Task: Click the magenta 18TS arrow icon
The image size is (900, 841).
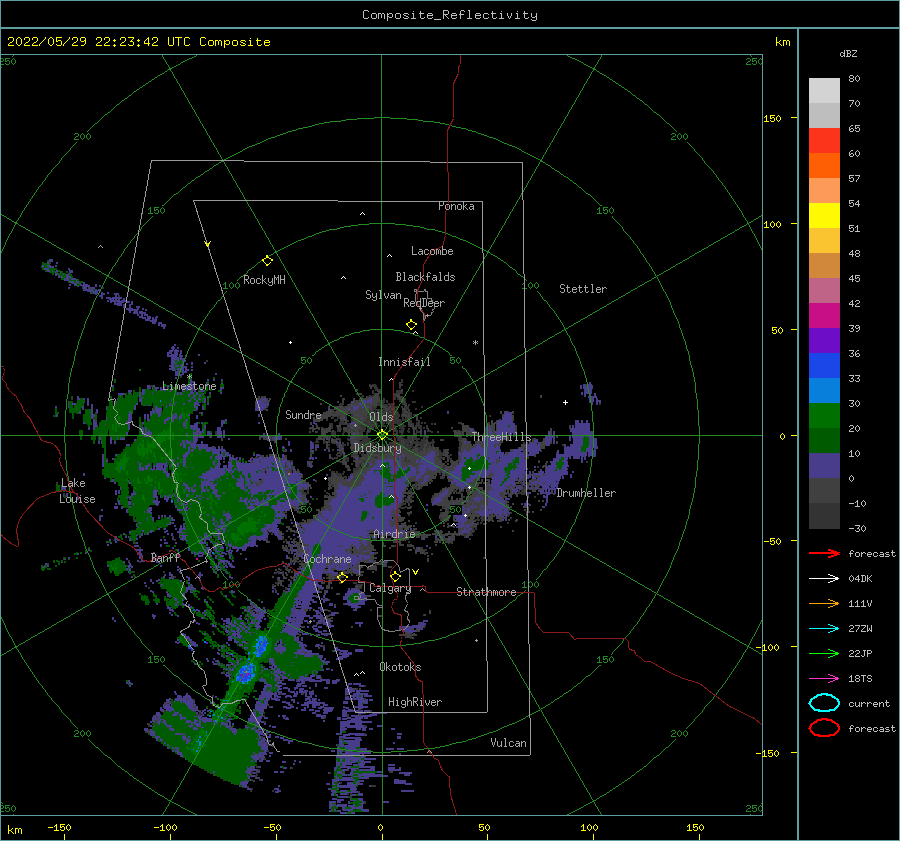Action: (x=824, y=679)
